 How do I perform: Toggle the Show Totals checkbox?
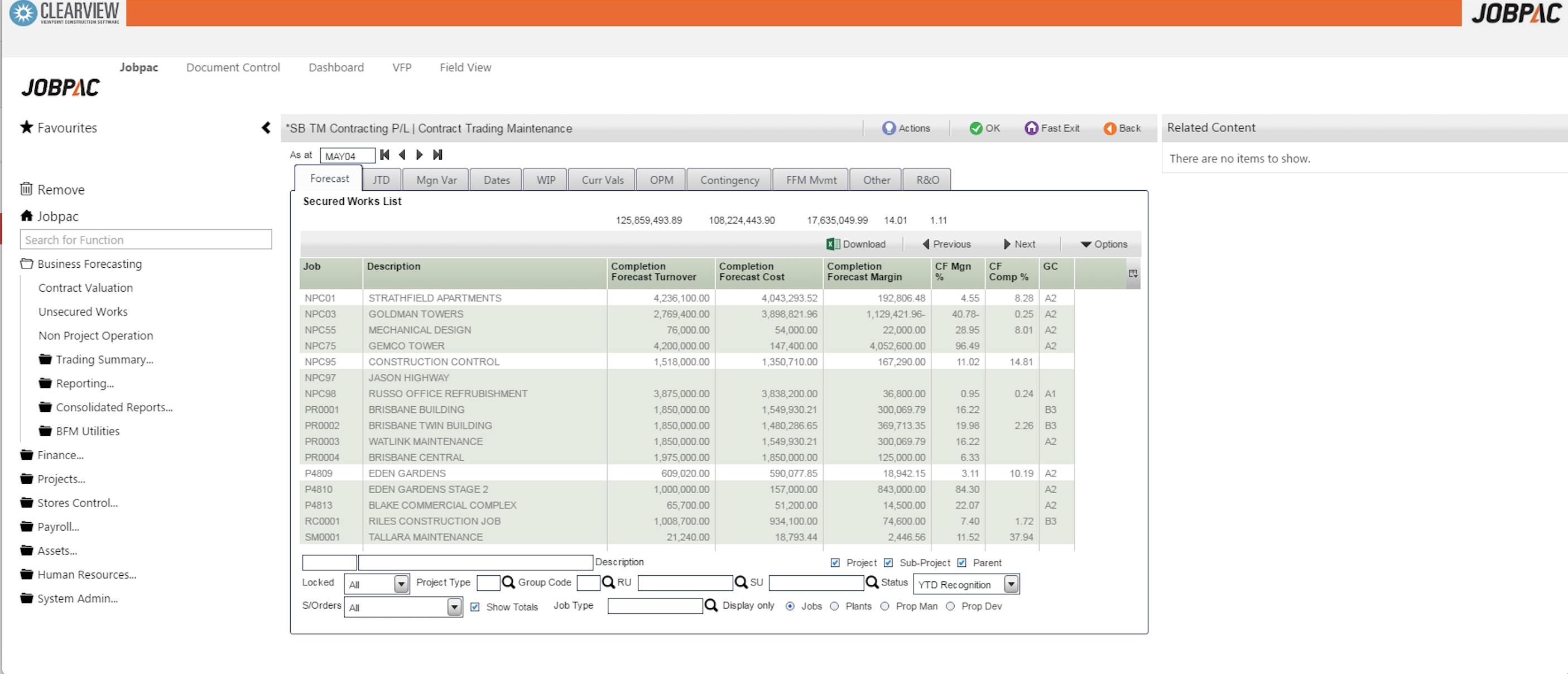pos(475,607)
